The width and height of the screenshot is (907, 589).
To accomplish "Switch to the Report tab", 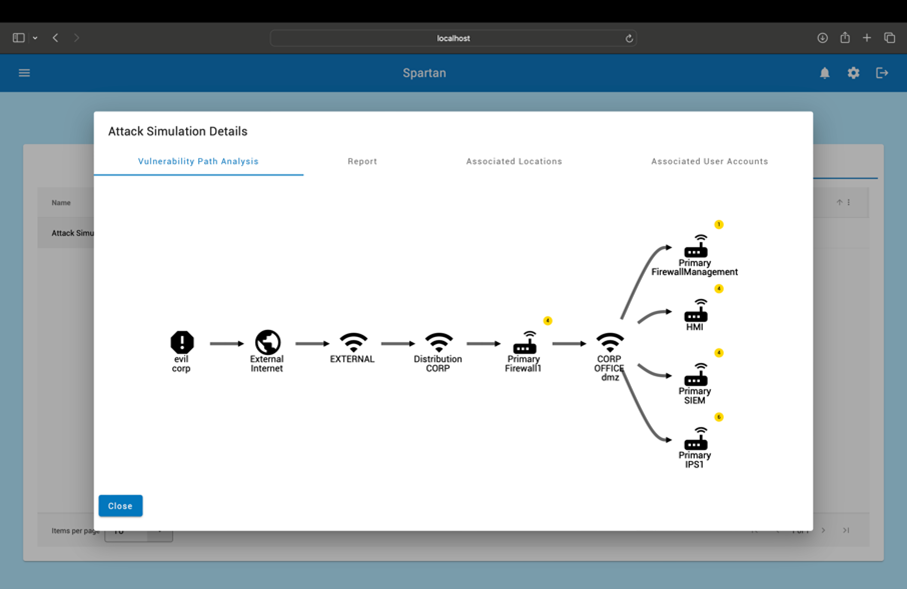I will tap(362, 161).
